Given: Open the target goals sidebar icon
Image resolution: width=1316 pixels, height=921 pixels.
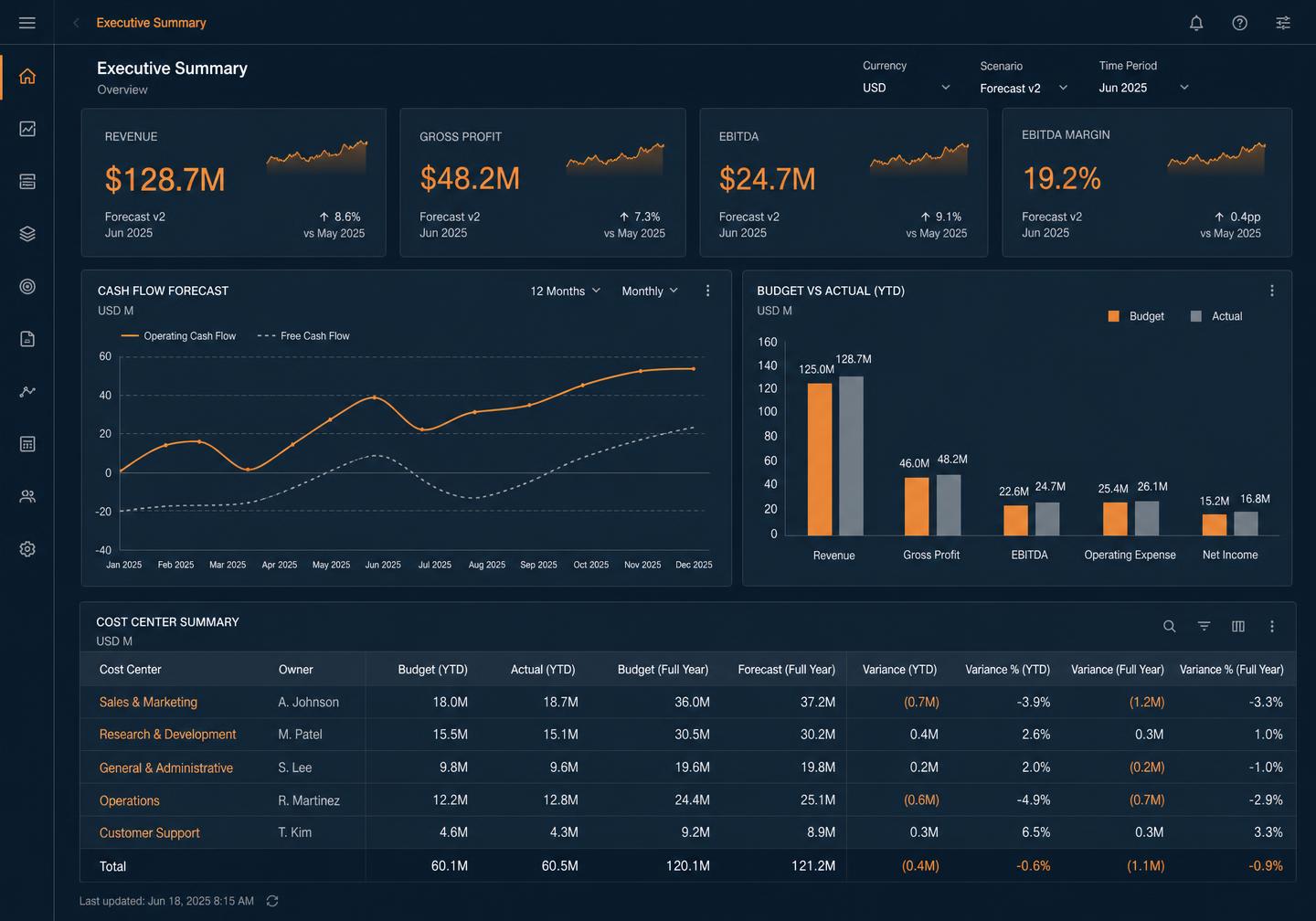Looking at the screenshot, I should 27,287.
